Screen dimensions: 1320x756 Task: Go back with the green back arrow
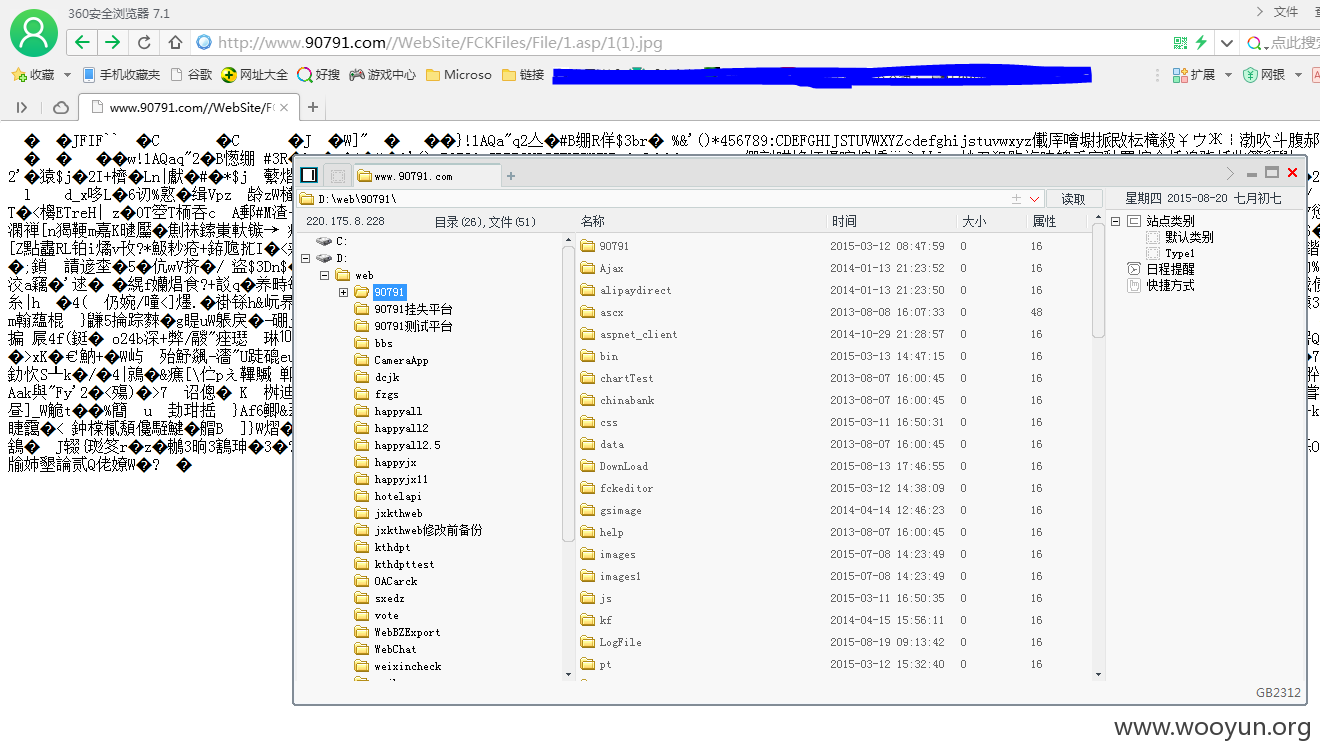click(83, 42)
